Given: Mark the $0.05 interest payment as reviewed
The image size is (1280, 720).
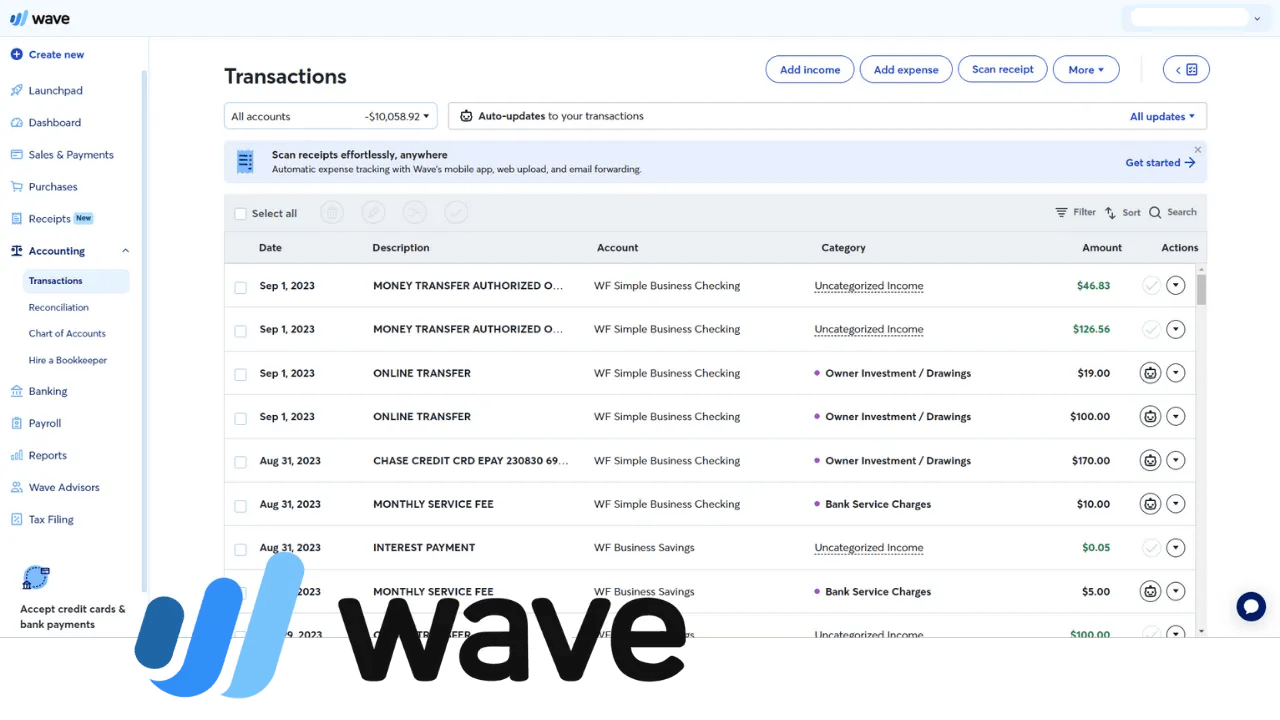Looking at the screenshot, I should (1151, 547).
